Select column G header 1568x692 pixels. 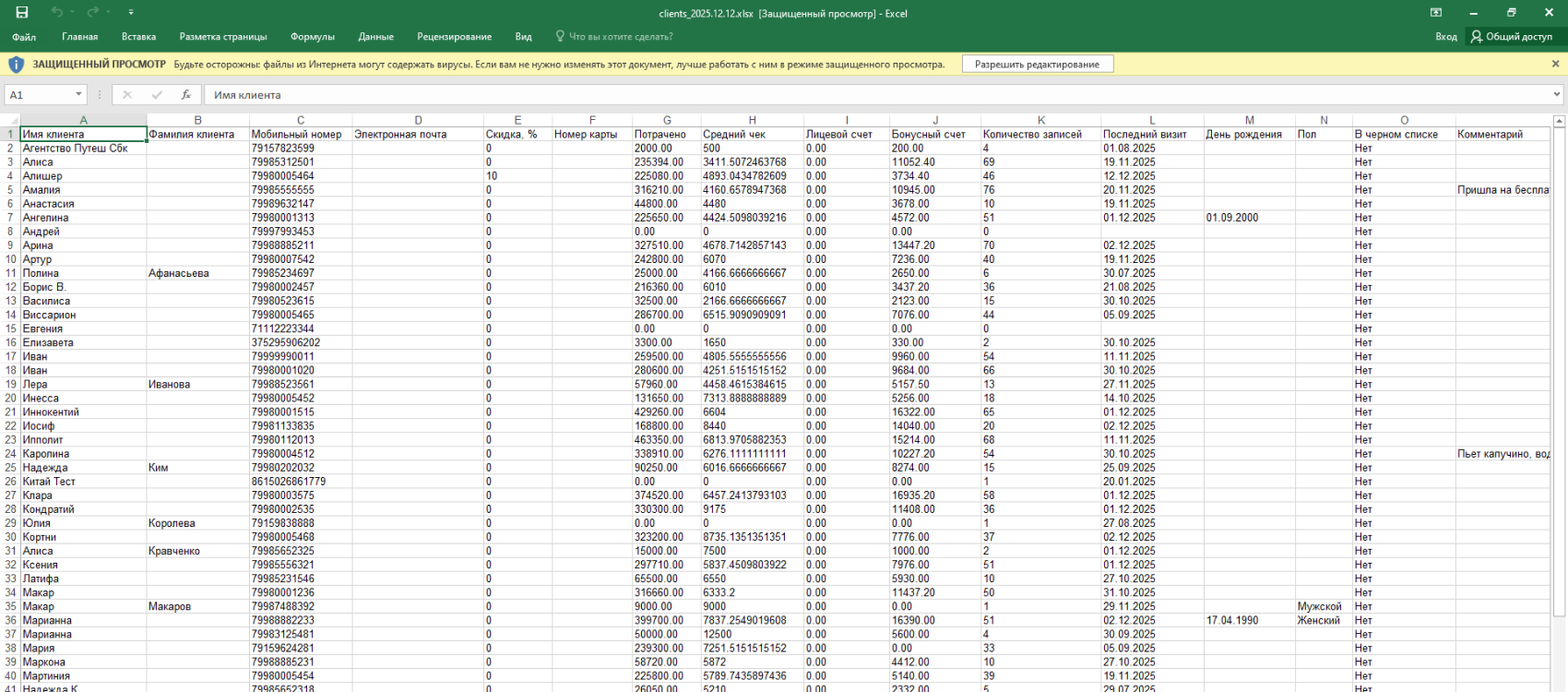(667, 121)
